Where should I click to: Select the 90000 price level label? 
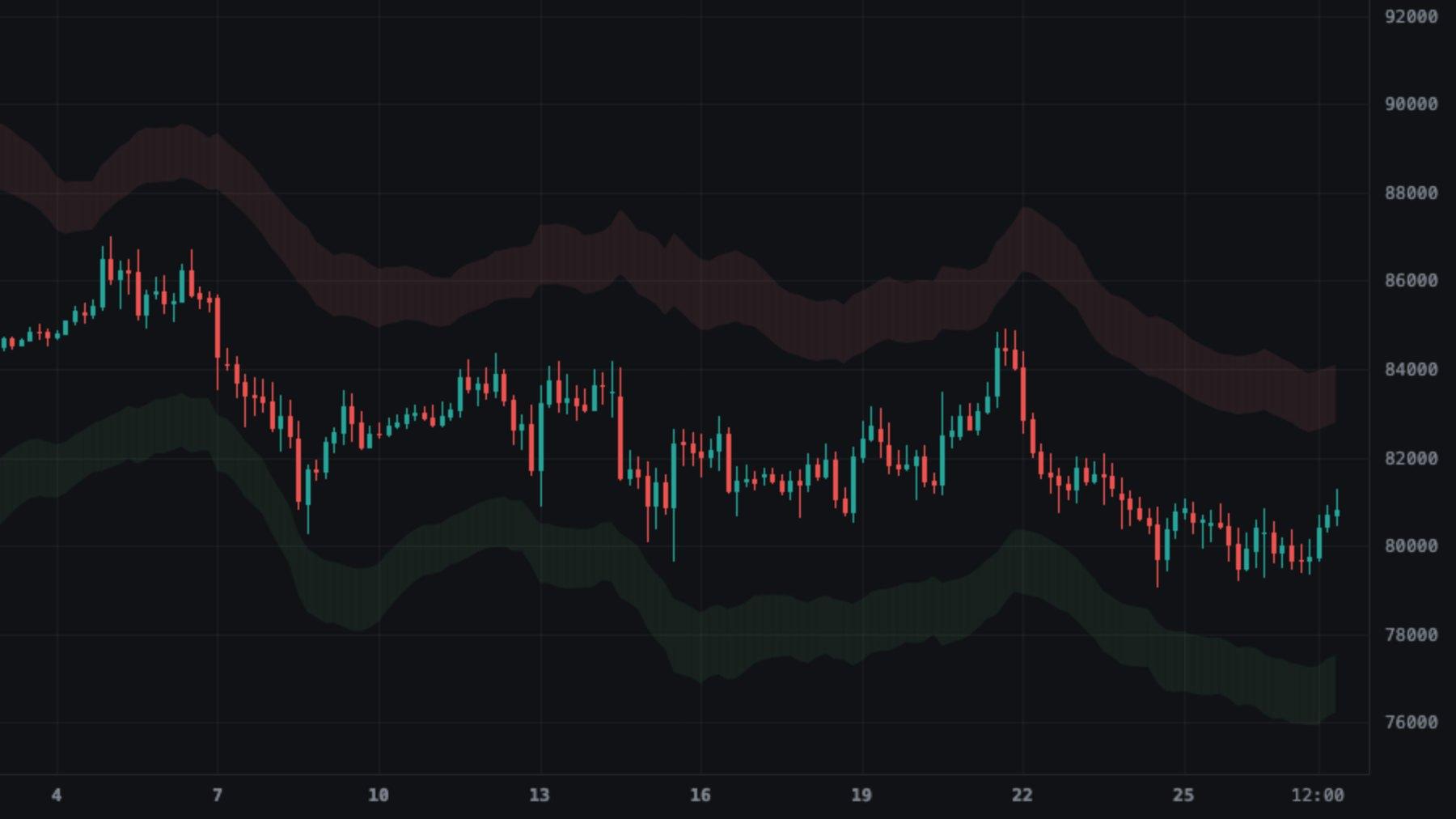pos(1411,104)
